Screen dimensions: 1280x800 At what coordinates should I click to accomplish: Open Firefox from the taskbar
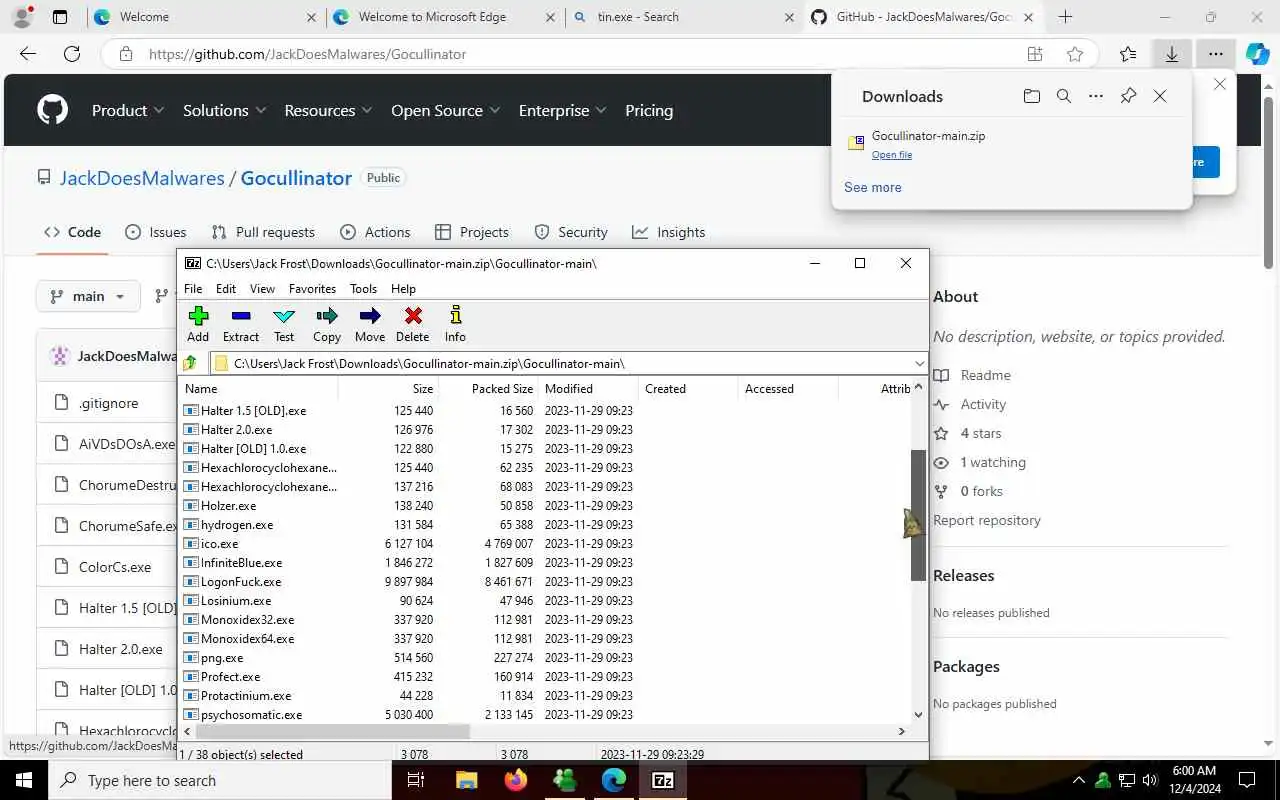(516, 780)
